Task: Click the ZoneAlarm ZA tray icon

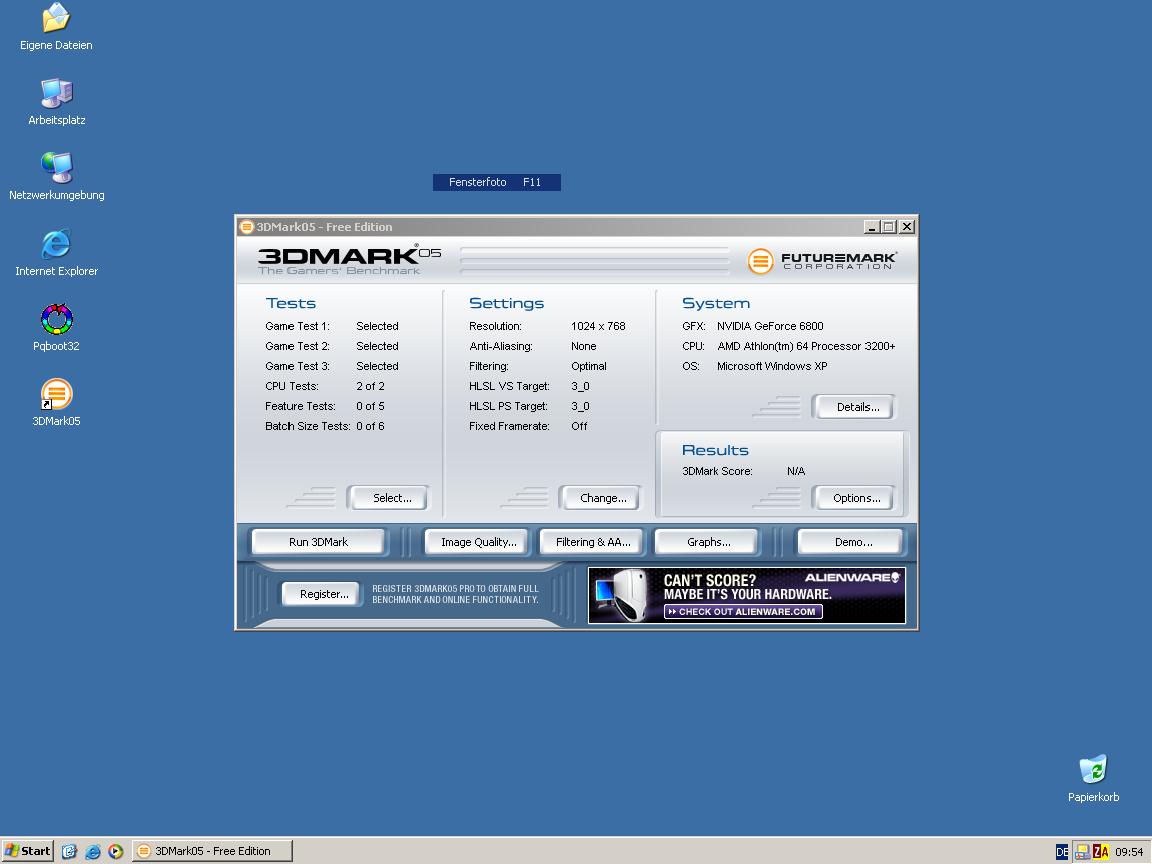Action: (1101, 852)
